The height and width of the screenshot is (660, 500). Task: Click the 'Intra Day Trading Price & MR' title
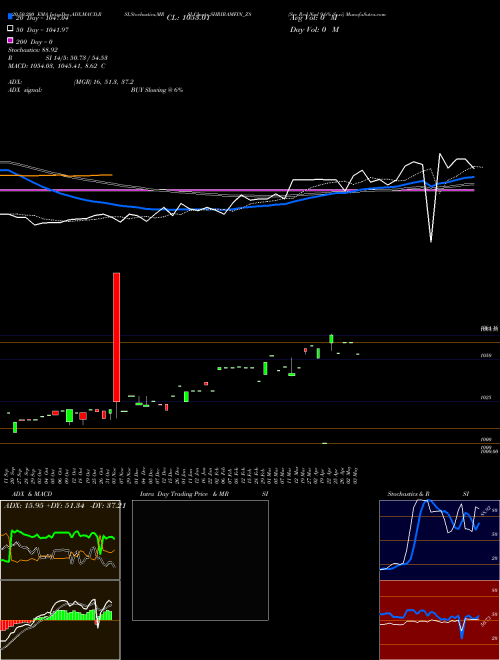point(184,494)
